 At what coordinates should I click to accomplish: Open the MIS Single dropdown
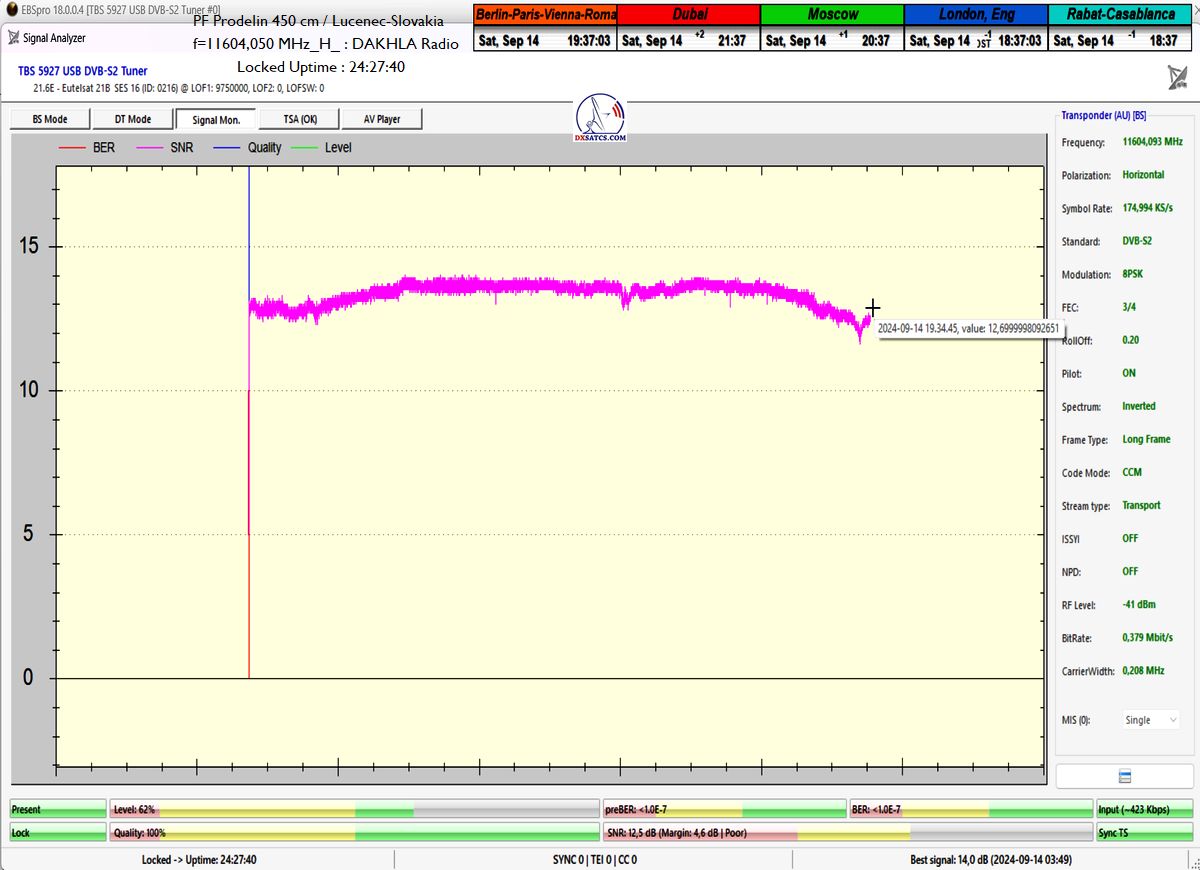click(1150, 720)
